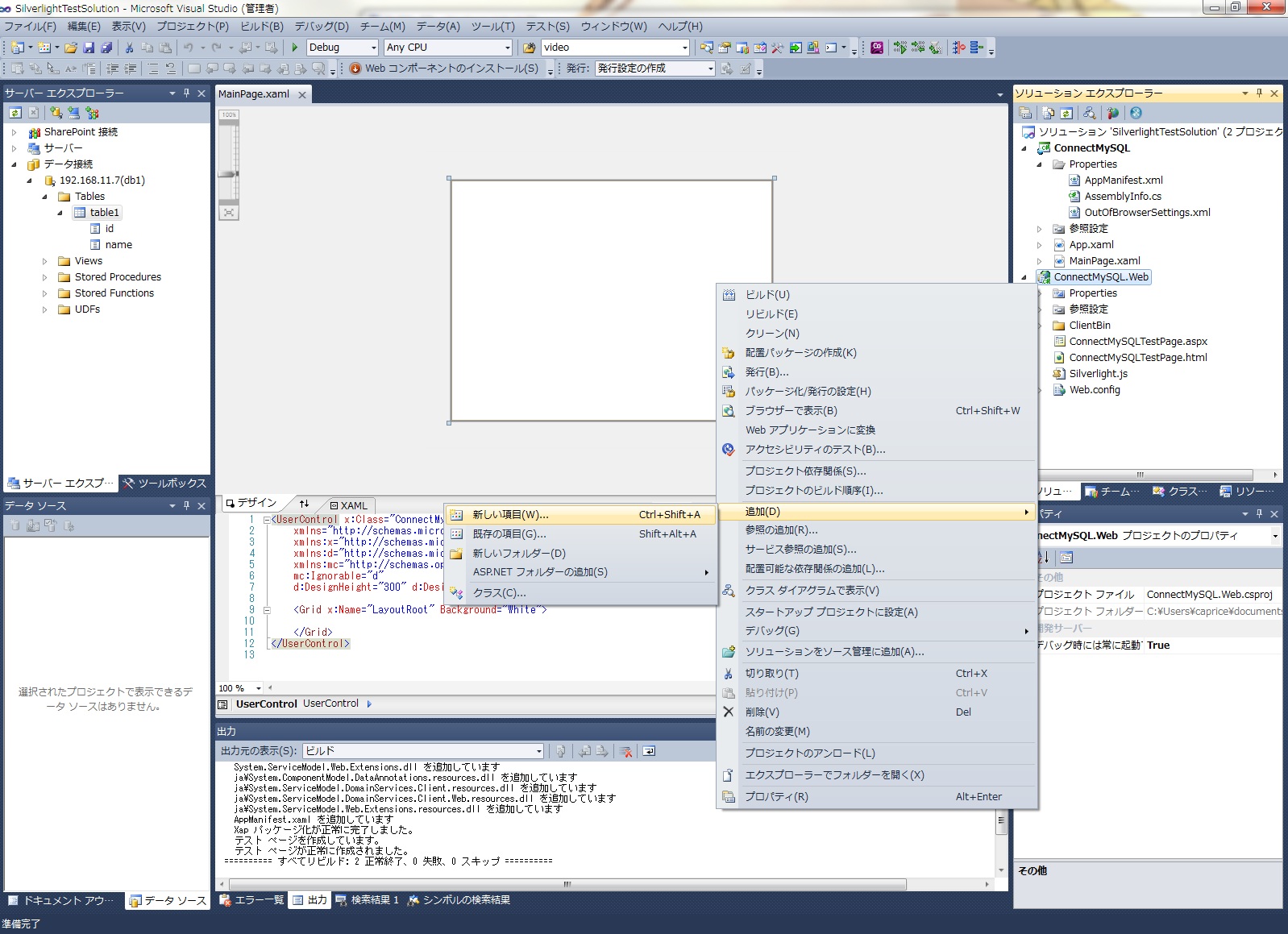This screenshot has height=934, width=1288.
Task: Click the Find in Files icon beside video box
Action: [x=529, y=48]
